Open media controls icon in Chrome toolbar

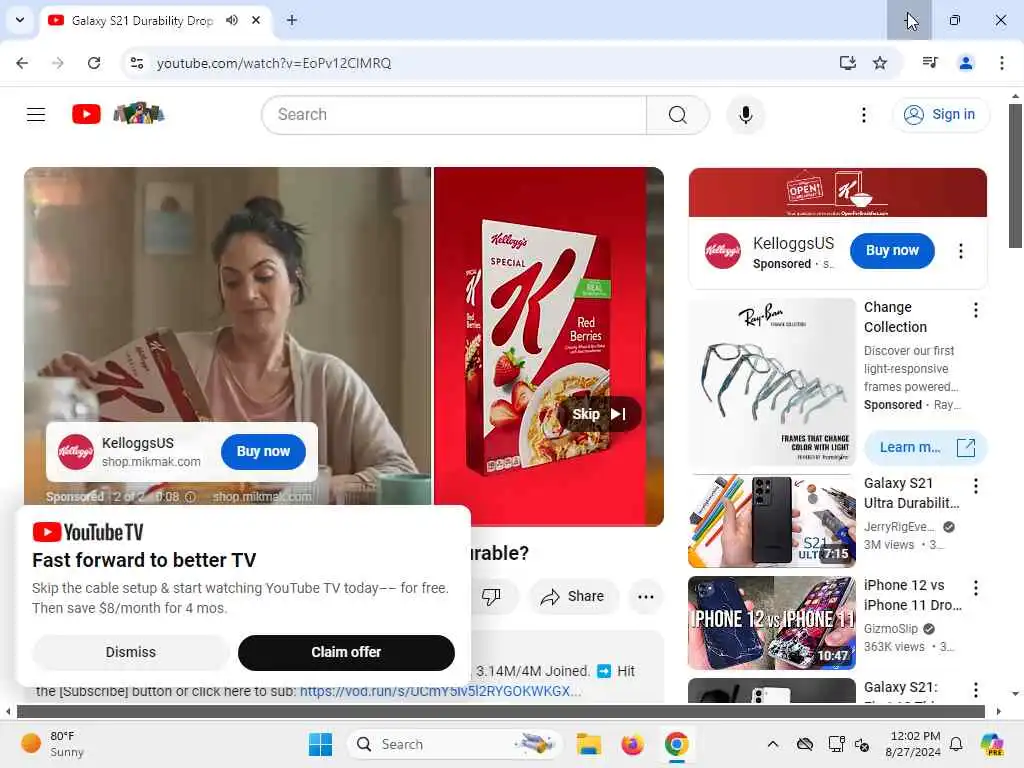tap(930, 63)
